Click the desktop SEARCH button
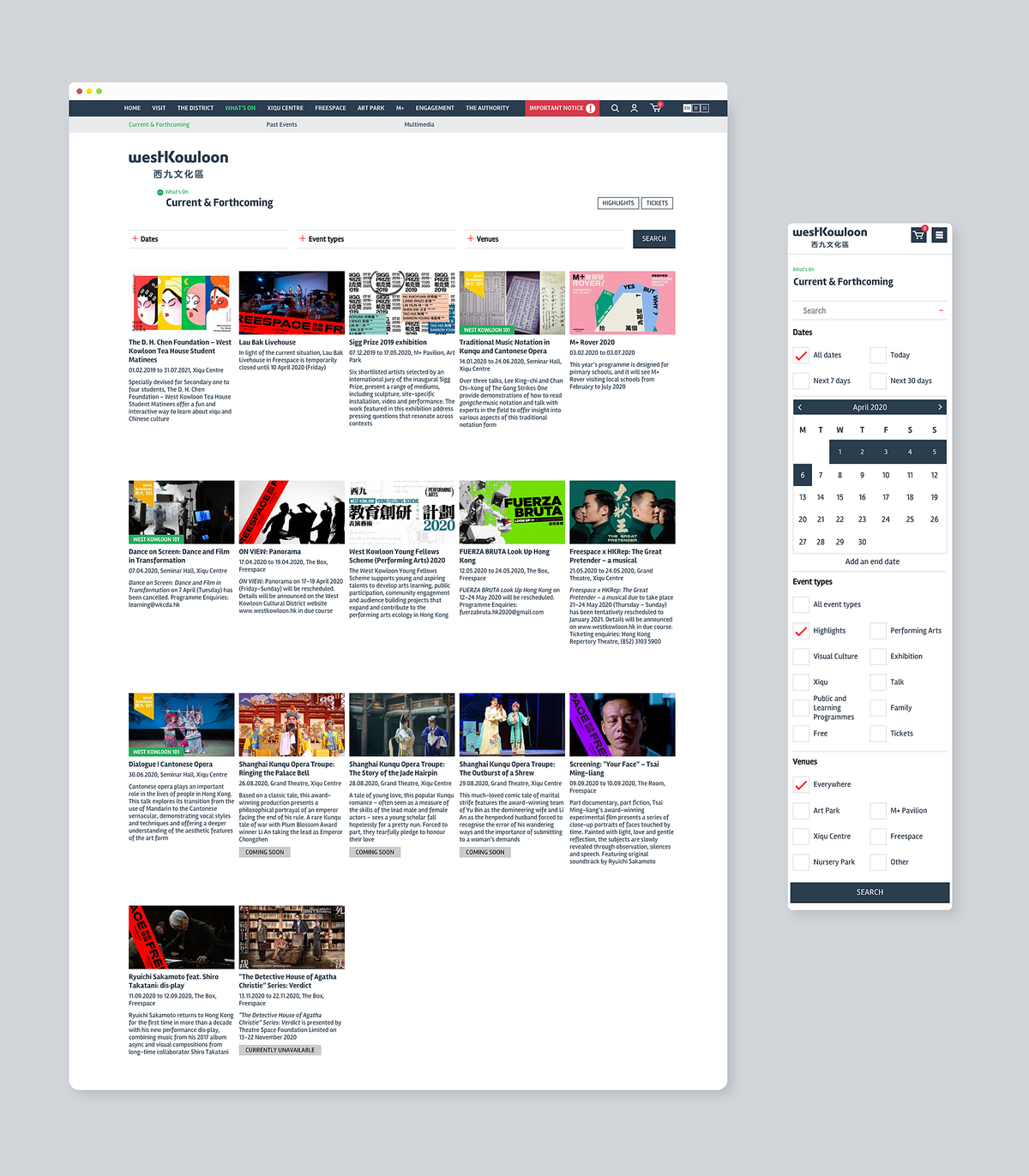Screen dimensions: 1029x1176 [653, 239]
